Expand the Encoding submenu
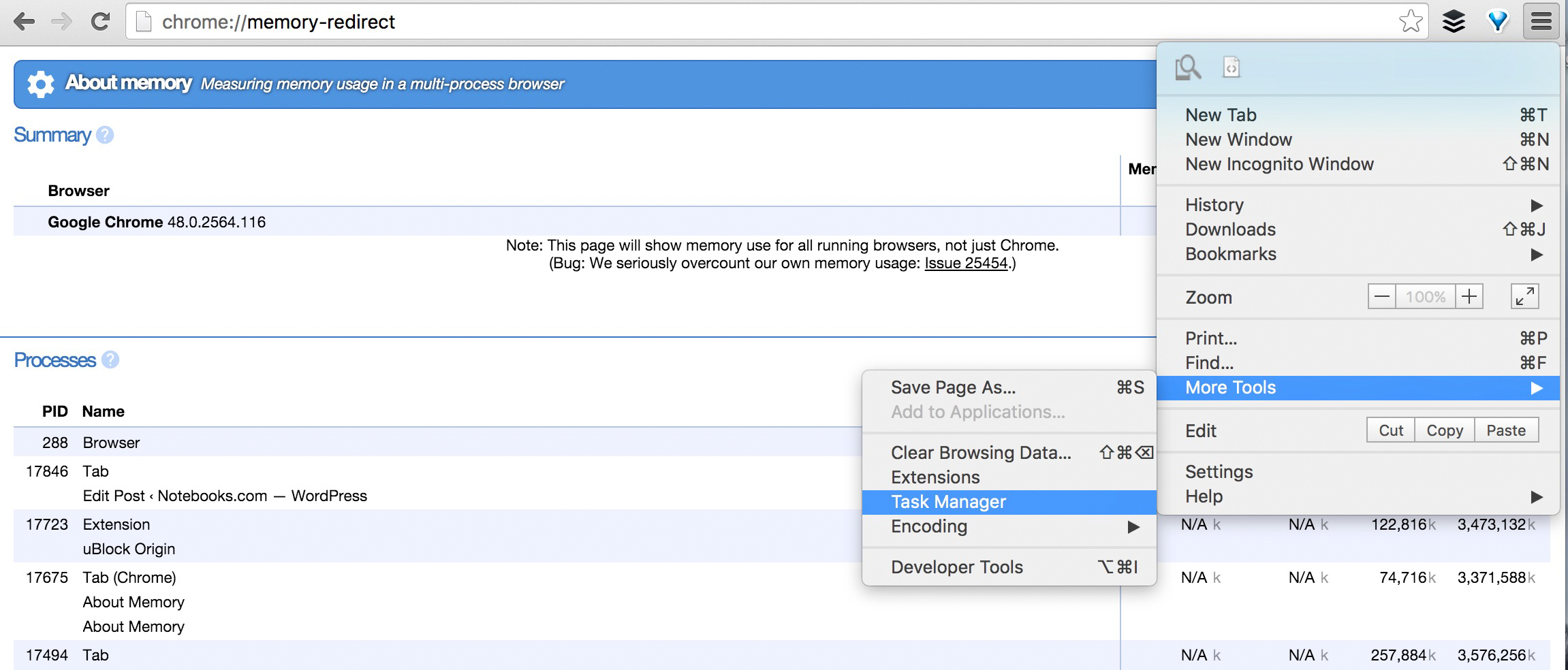The width and height of the screenshot is (1568, 670). [x=1009, y=526]
